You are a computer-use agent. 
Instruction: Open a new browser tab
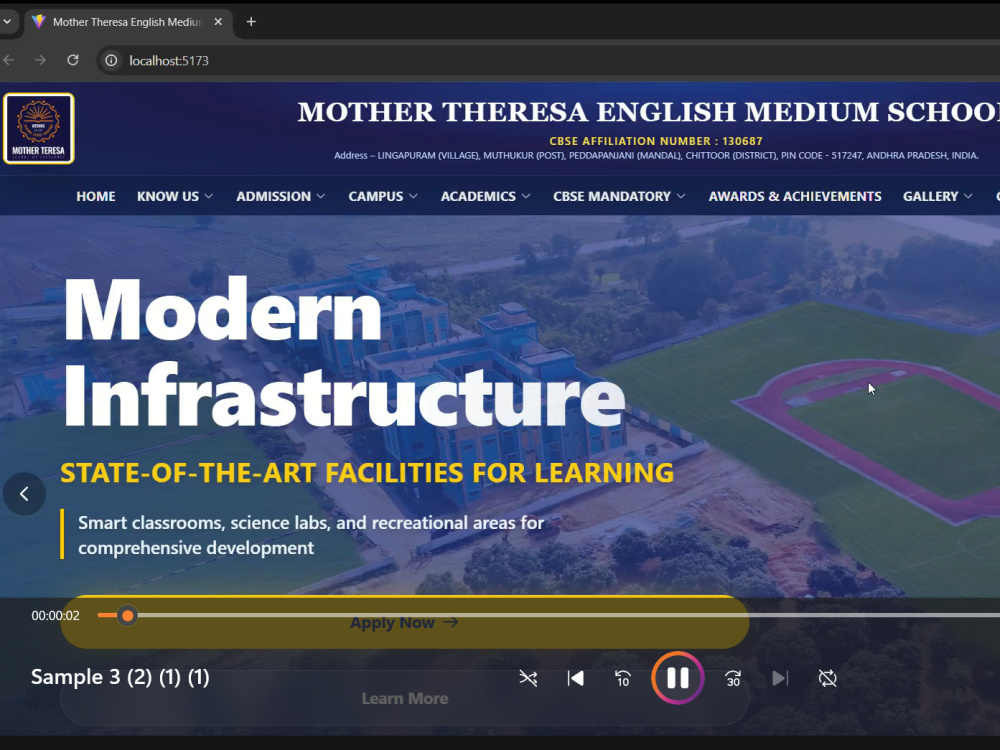pos(251,22)
